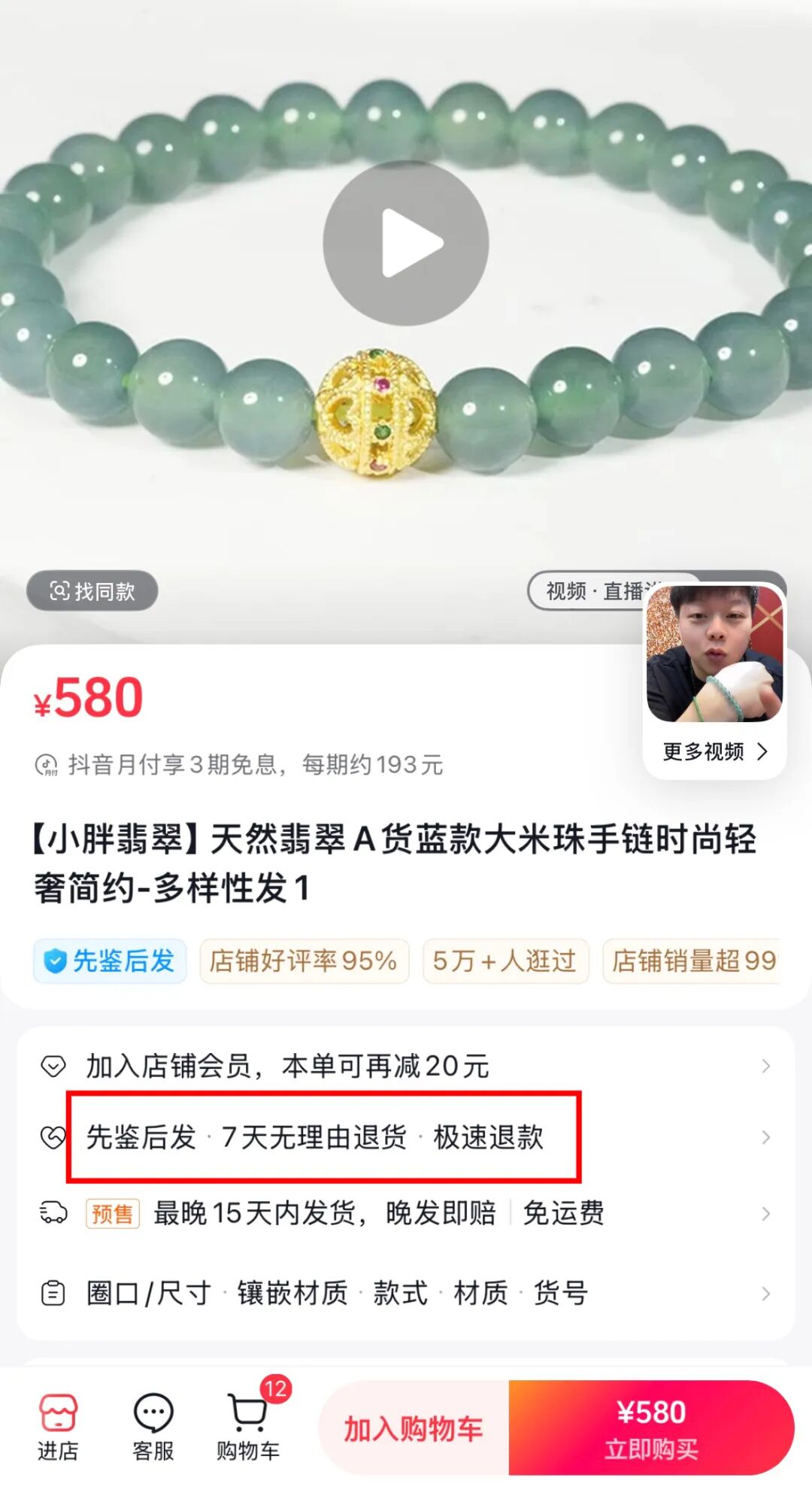The image size is (812, 1505).
Task: Expand the 7天无理由退货 guarantee row chevron
Action: click(x=765, y=1137)
